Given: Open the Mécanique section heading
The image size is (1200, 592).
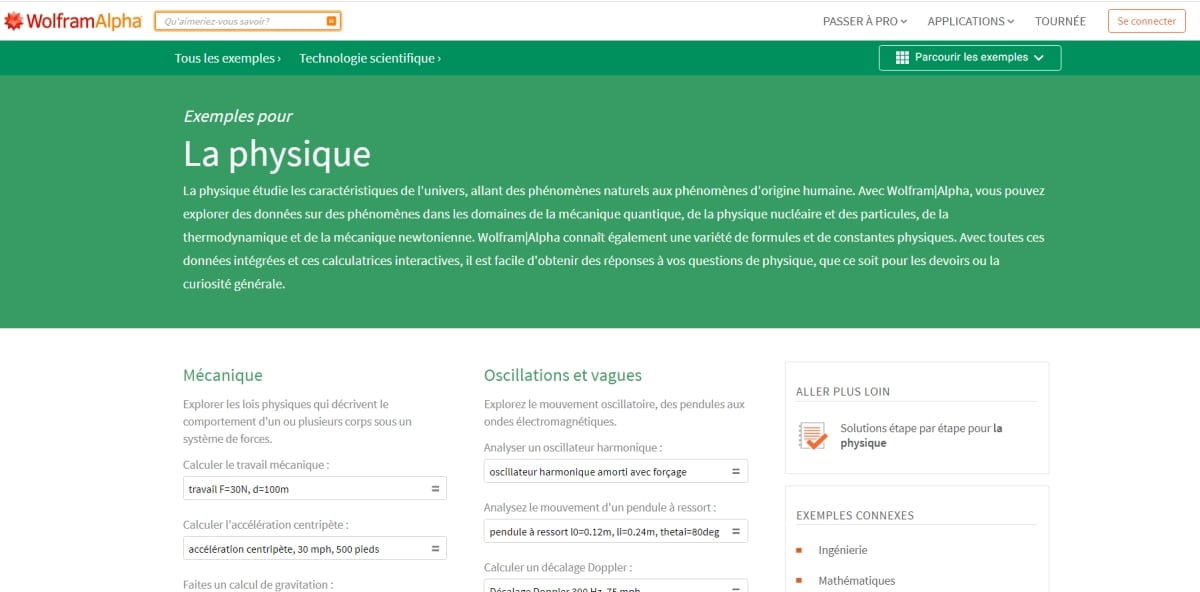Looking at the screenshot, I should [223, 375].
